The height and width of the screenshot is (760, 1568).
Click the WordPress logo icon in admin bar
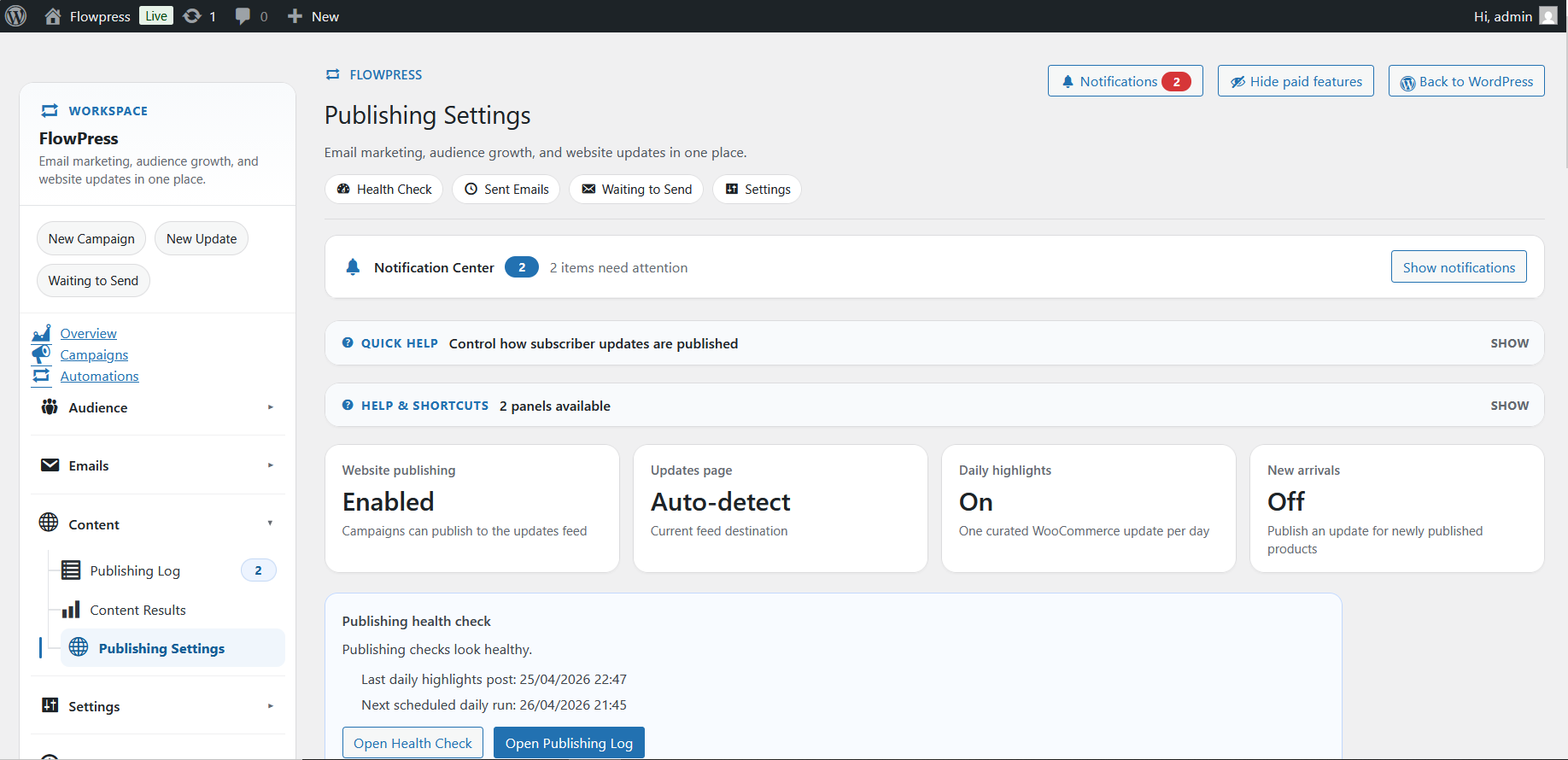[x=15, y=16]
